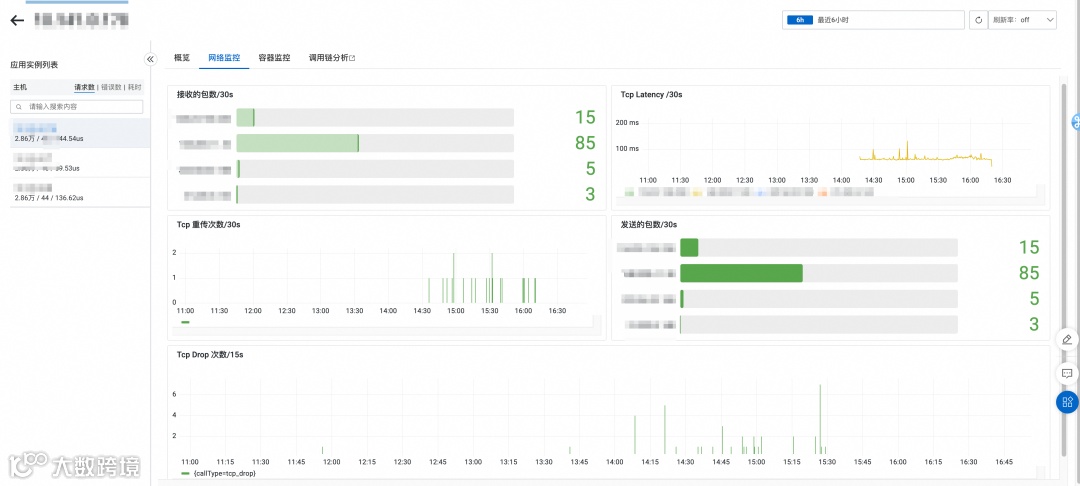The image size is (1080, 486).
Task: Click the Tcp Latency /30s panel title
Action: pyautogui.click(x=651, y=94)
